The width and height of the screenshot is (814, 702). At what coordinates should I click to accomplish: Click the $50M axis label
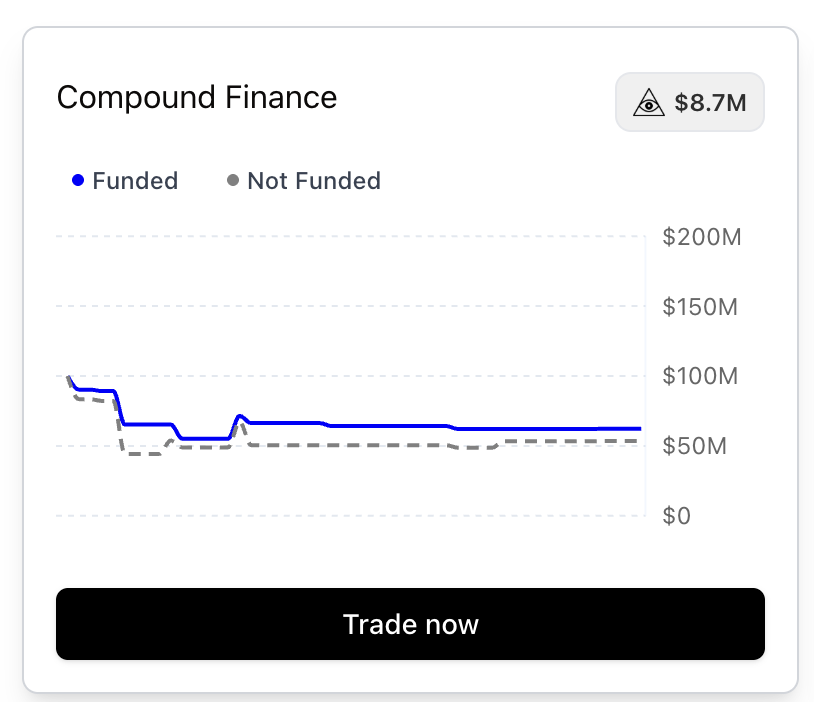[x=695, y=446]
